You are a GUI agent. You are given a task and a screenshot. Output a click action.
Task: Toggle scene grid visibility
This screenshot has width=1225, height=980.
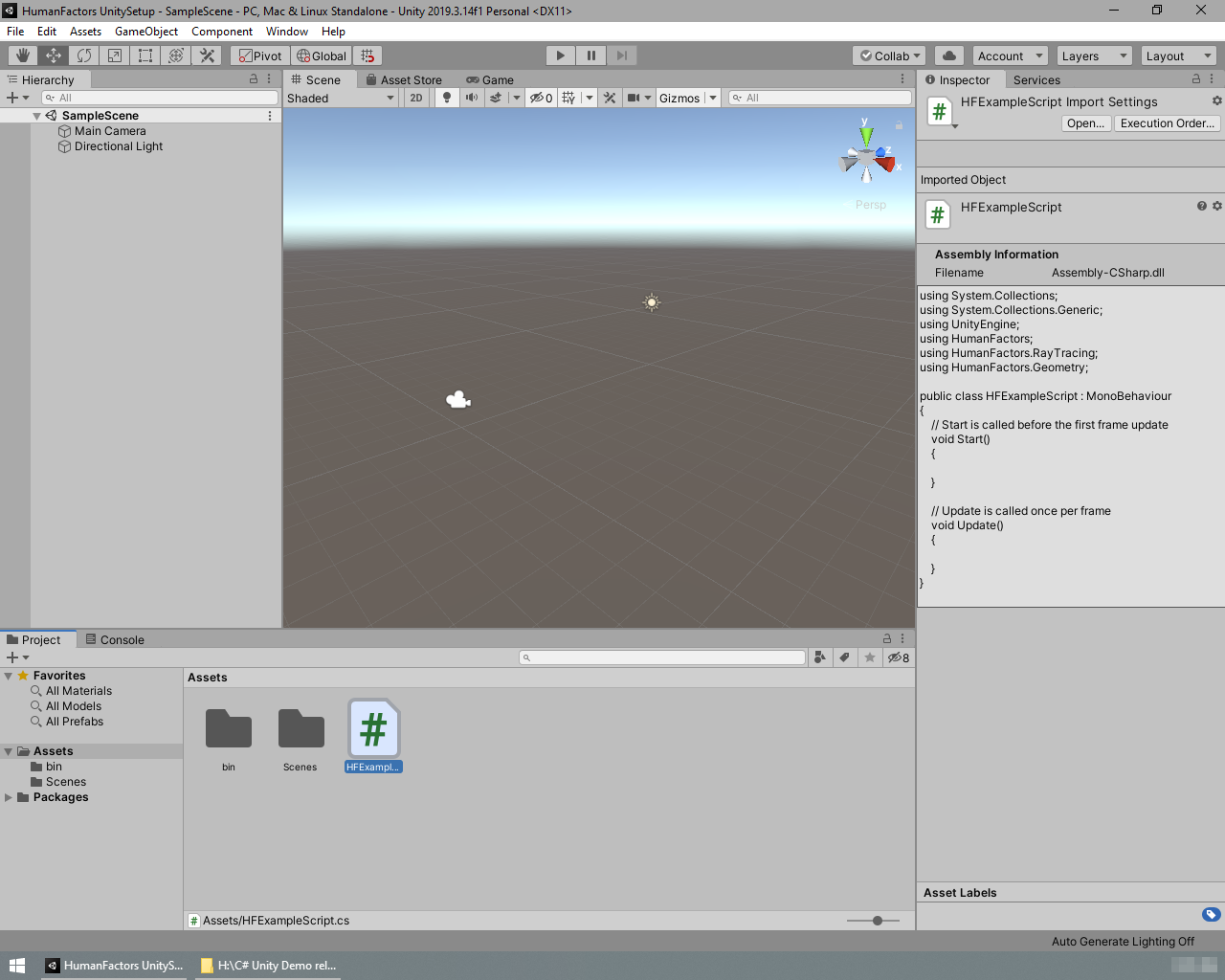point(568,98)
